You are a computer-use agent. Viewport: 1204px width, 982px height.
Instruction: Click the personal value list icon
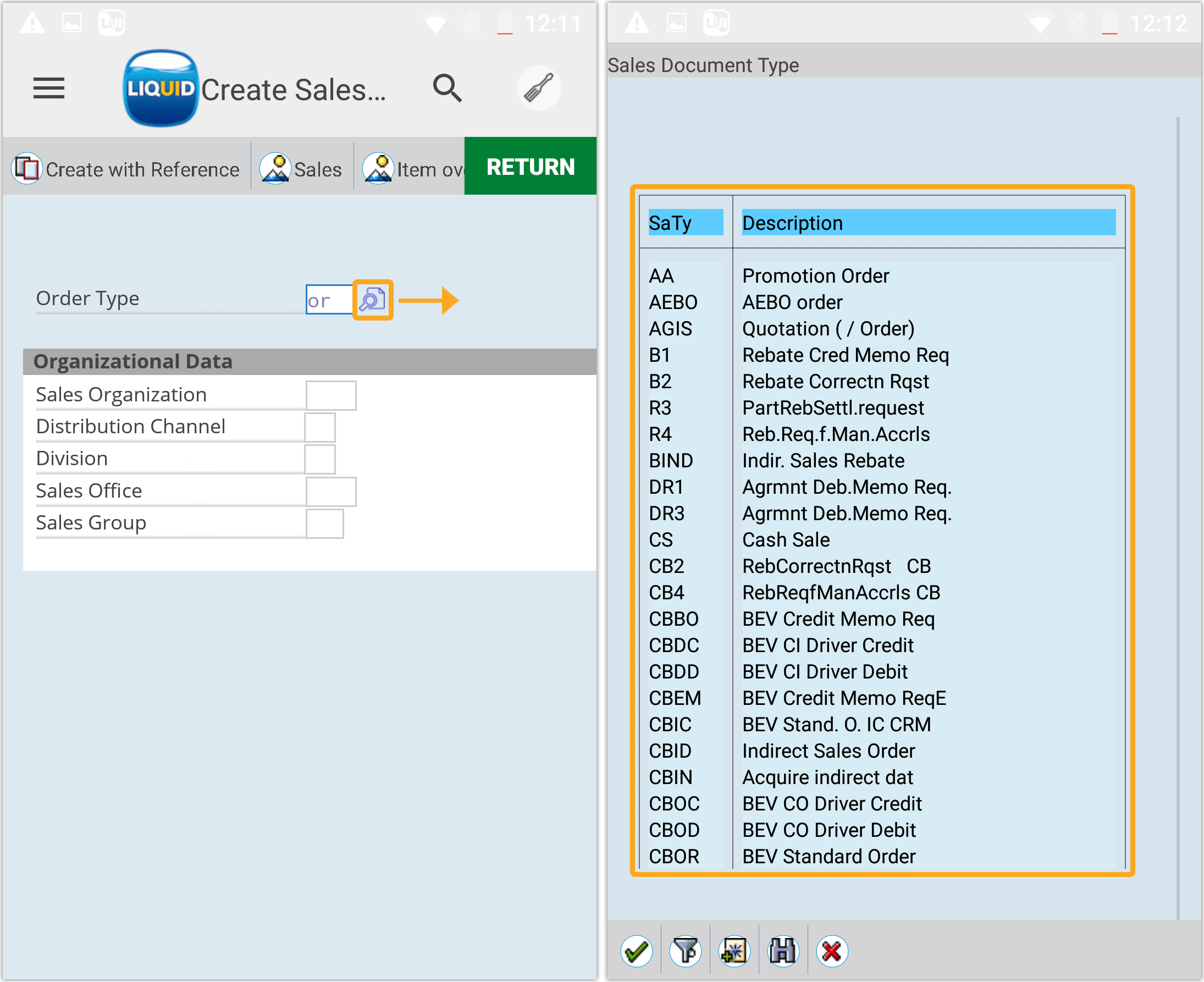734,951
